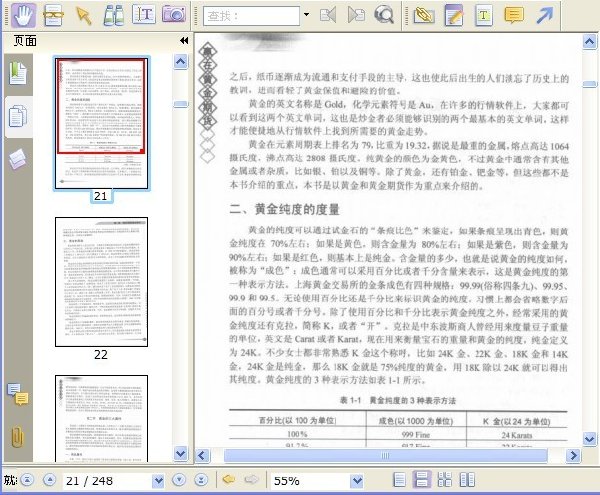
Task: Go to previous page
Action: click(50, 480)
